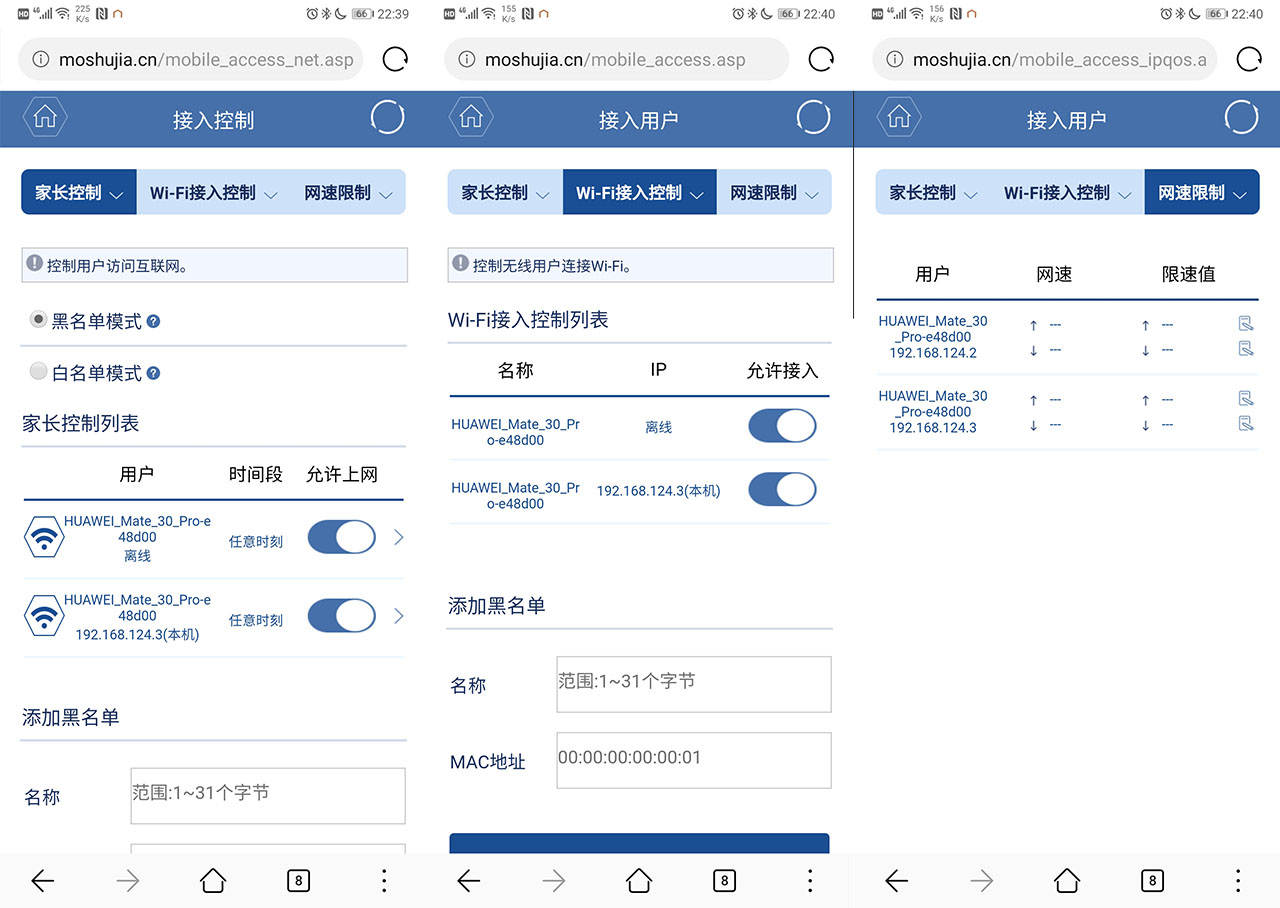Screen dimensions: 1280x908
Task: Tap address bar showing mobile_access_ipqos URL
Action: tap(1045, 59)
